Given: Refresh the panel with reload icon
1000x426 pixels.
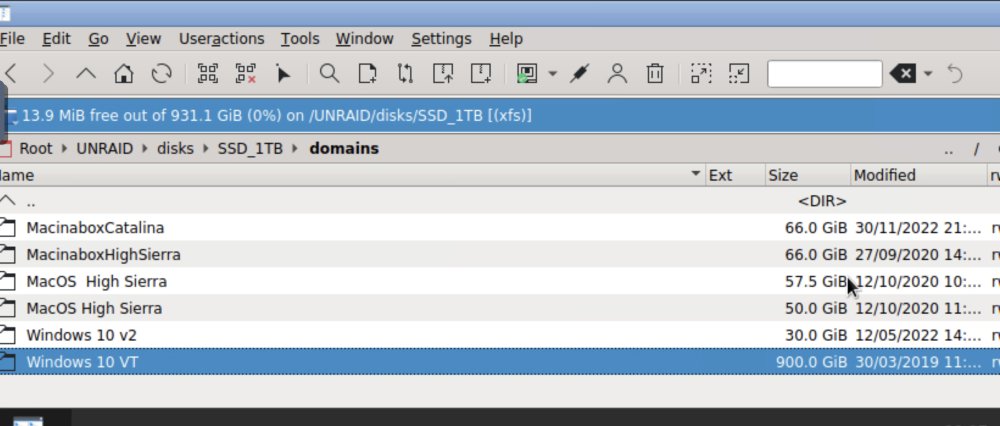Looking at the screenshot, I should click(161, 74).
